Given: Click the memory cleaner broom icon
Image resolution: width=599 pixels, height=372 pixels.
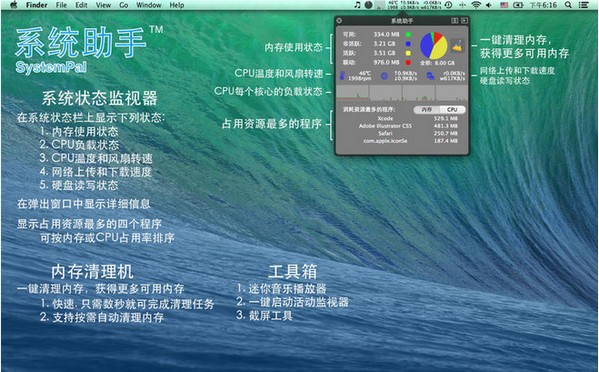Looking at the screenshot, I should [x=457, y=47].
